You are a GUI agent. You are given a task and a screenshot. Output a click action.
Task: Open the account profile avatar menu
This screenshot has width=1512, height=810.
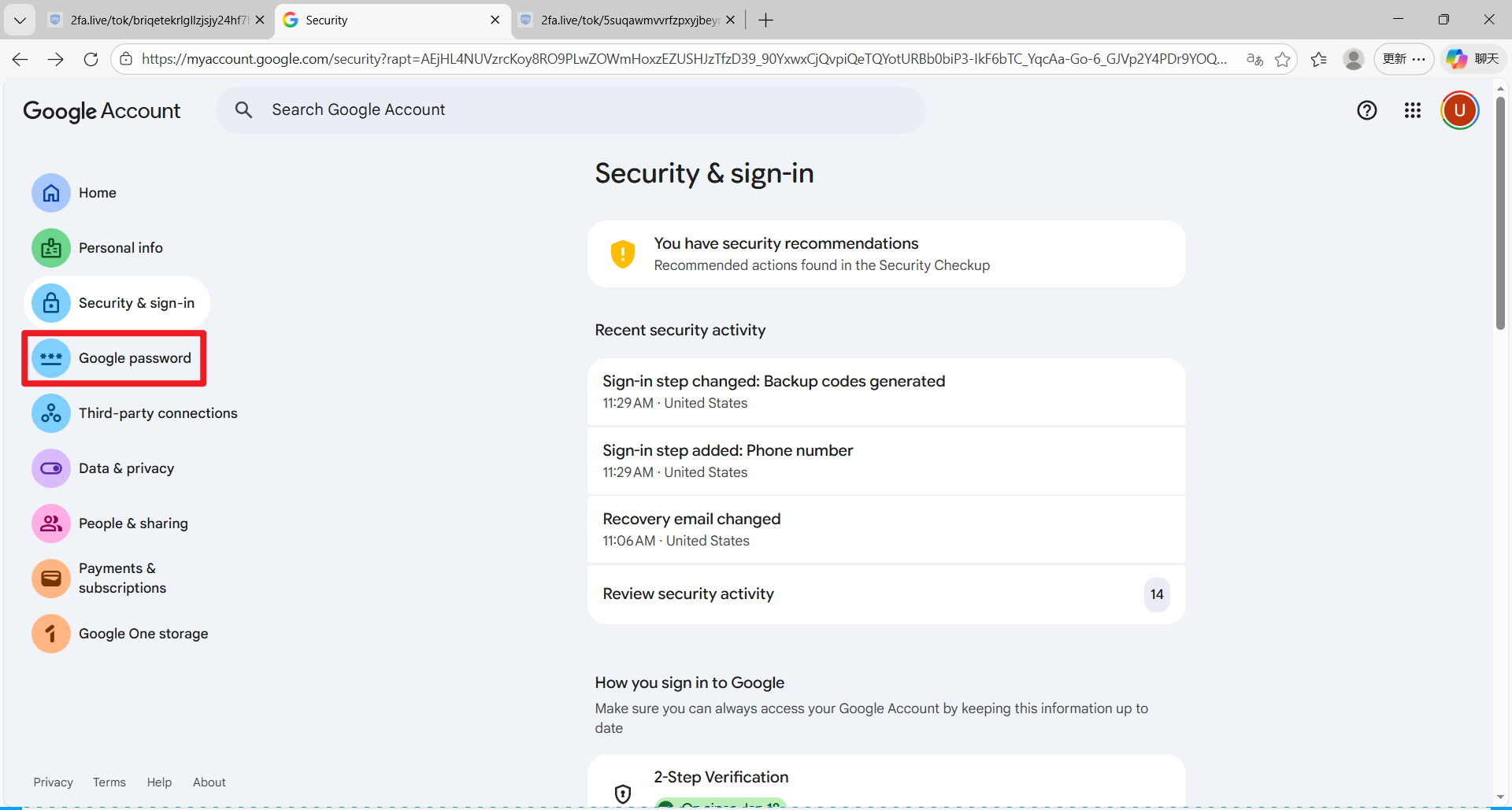pos(1459,110)
